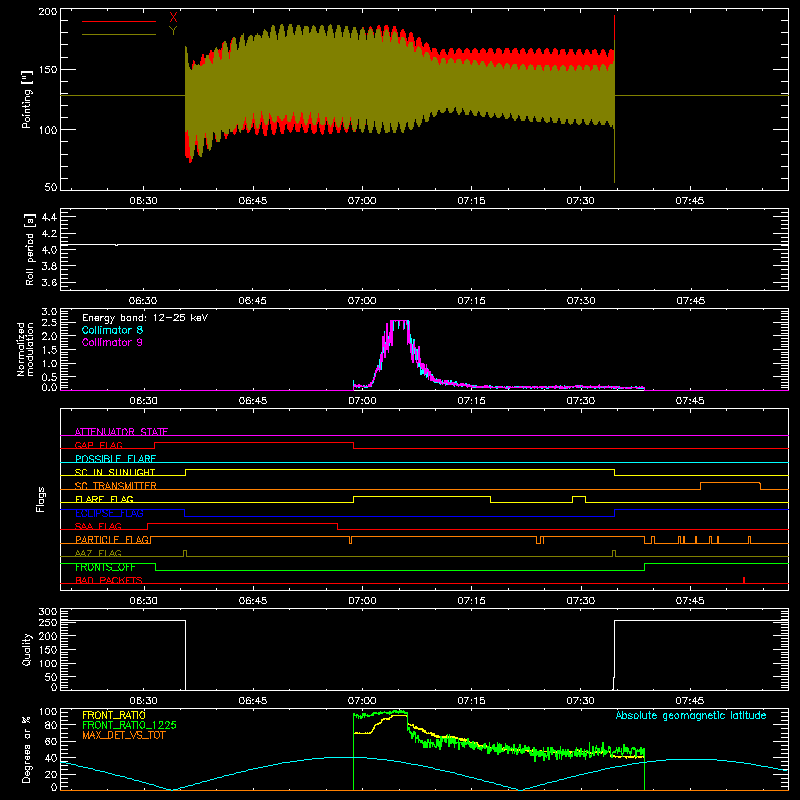Click the 'POSSIBLE_FLARE' flag label

point(115,459)
